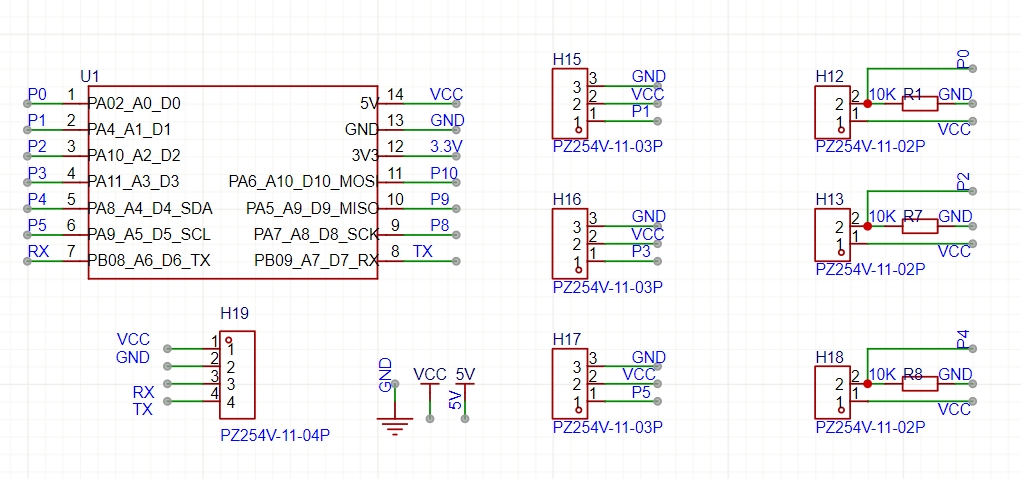Click the H12 header designator
This screenshot has width=1021, height=479.
pos(830,76)
